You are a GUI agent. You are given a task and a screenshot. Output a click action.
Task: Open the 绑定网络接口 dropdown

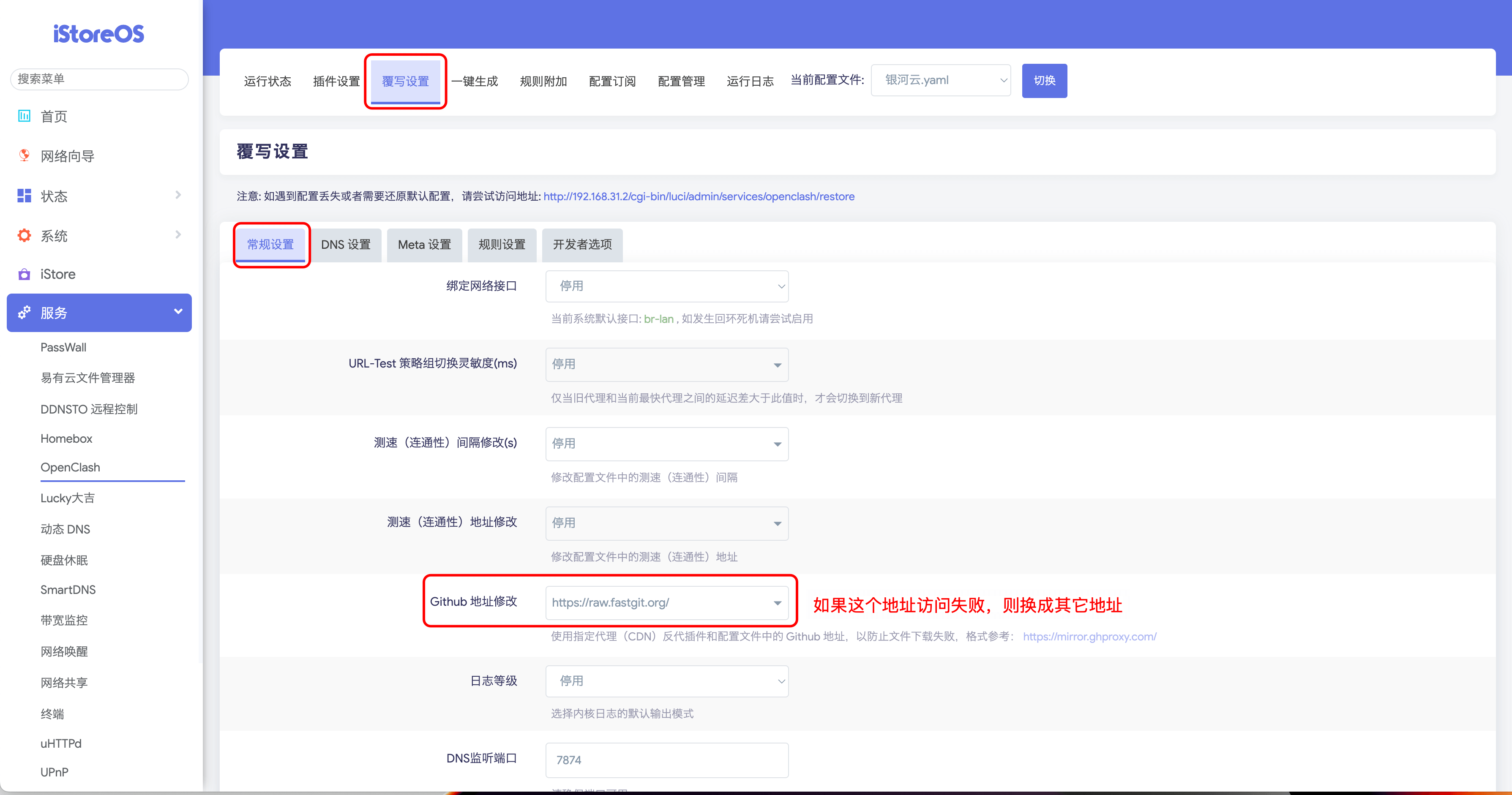pos(667,286)
